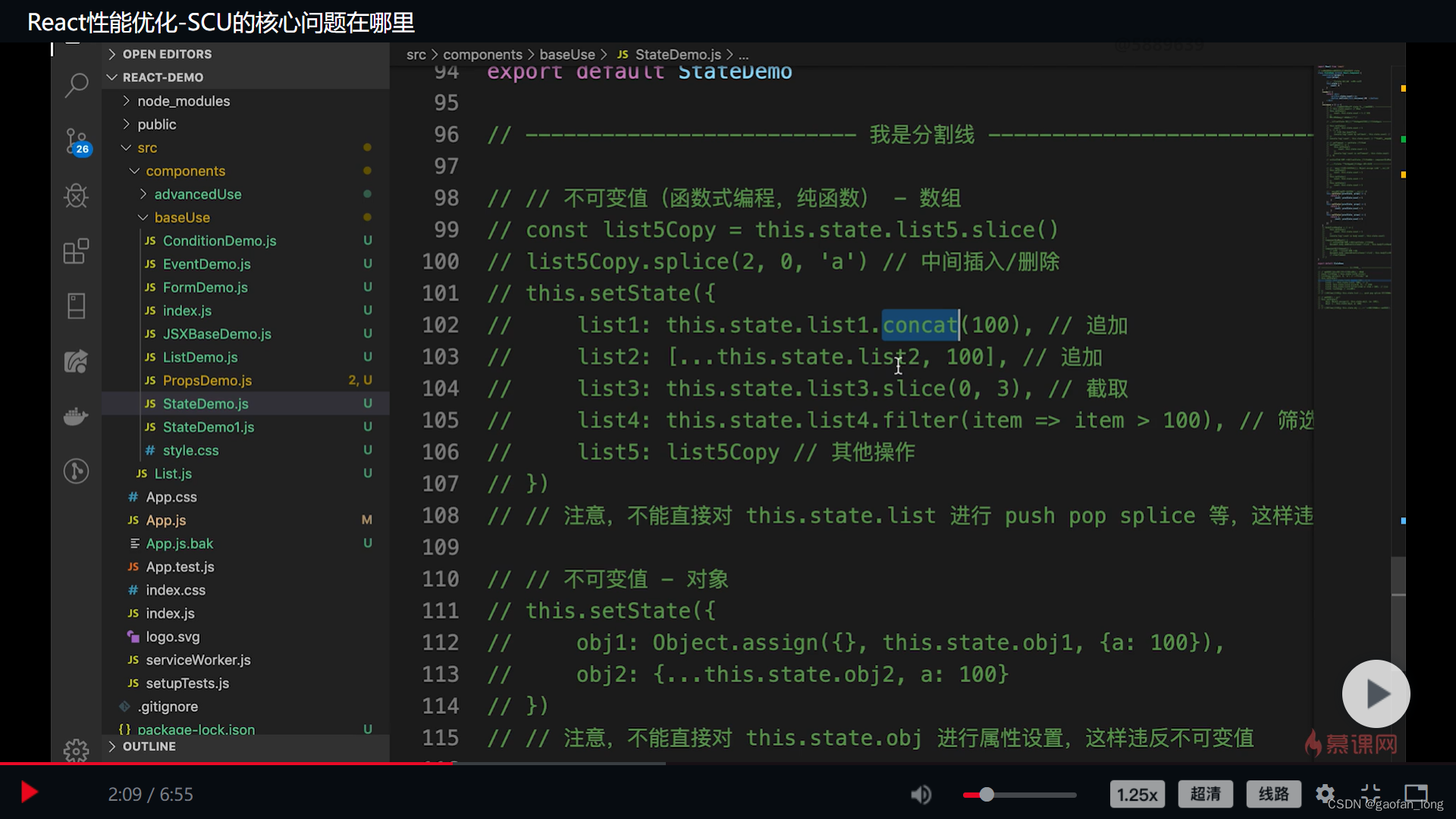1456x819 pixels.
Task: Collapse the baseUse folder
Action: [181, 218]
